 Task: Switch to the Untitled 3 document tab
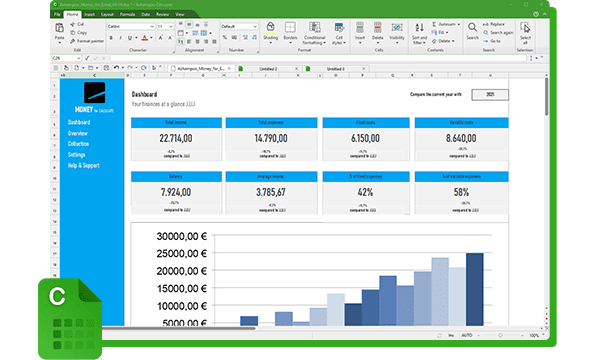[336, 69]
